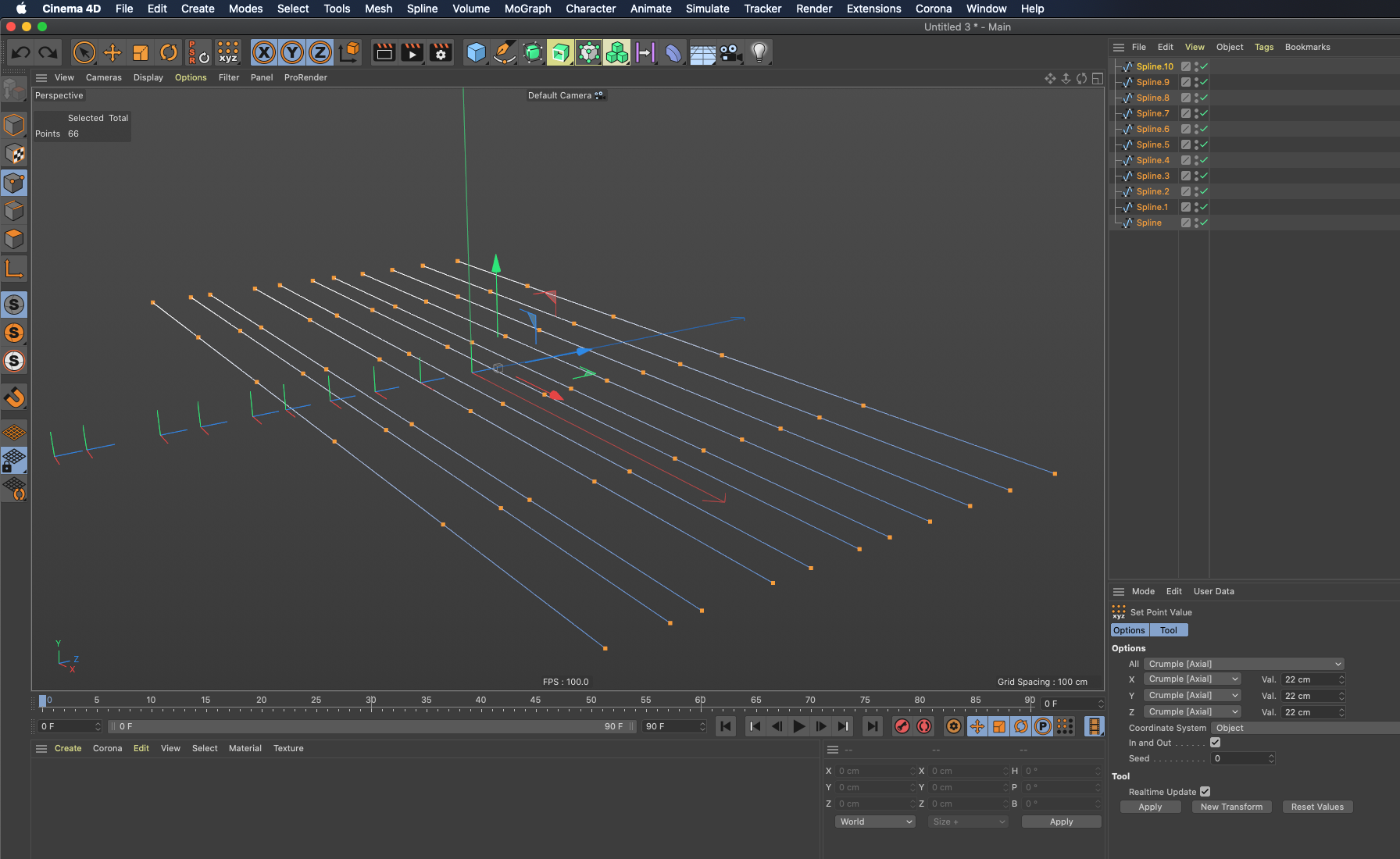Open the Object Manager Tags menu
Screen dimensions: 1400x859
1263,47
